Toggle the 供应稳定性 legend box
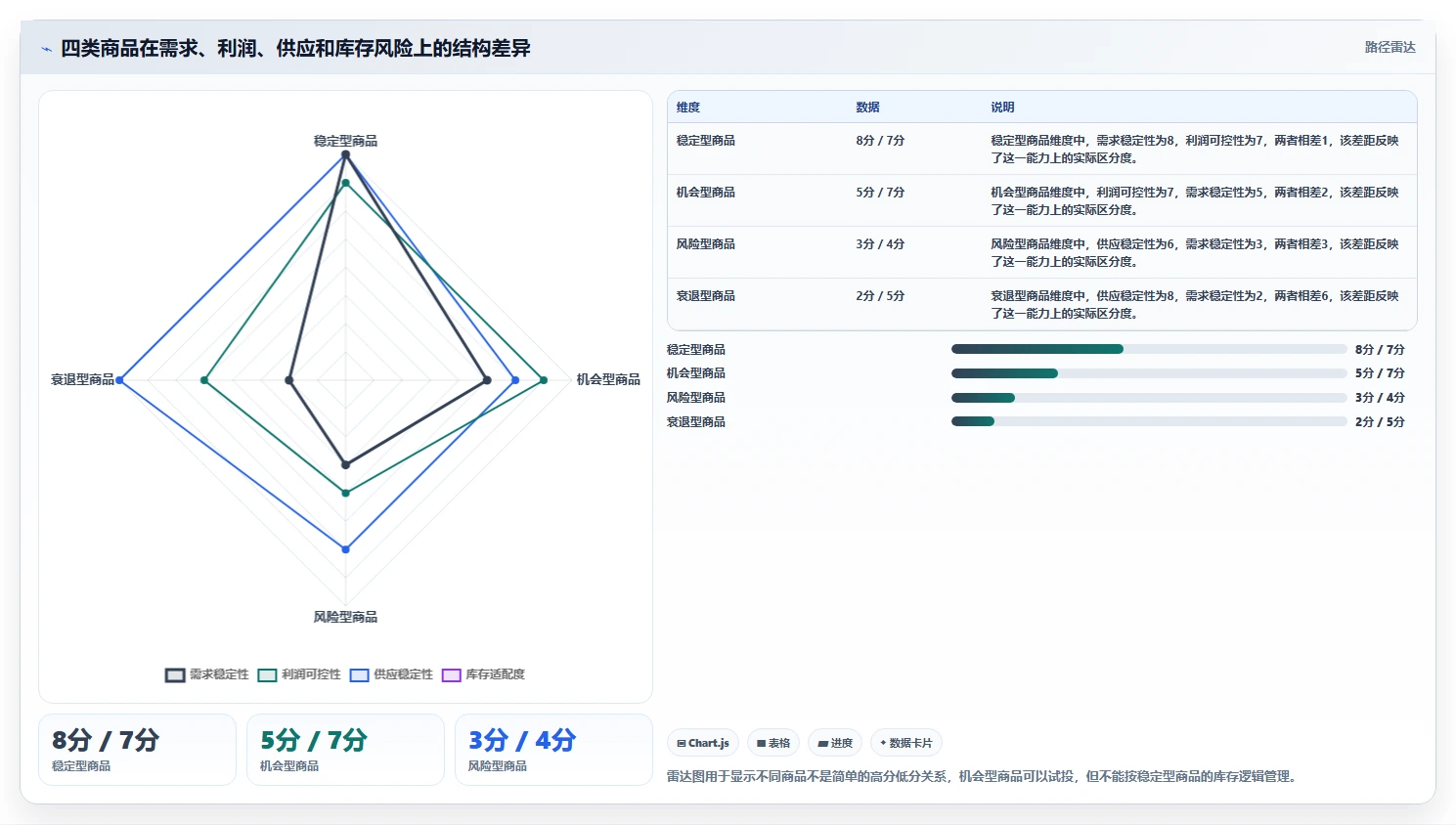The height and width of the screenshot is (825, 1456). [x=359, y=675]
